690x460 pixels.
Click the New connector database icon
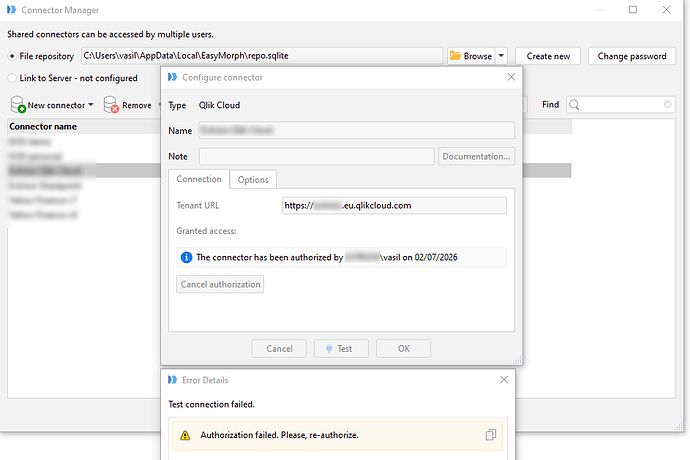(18, 105)
